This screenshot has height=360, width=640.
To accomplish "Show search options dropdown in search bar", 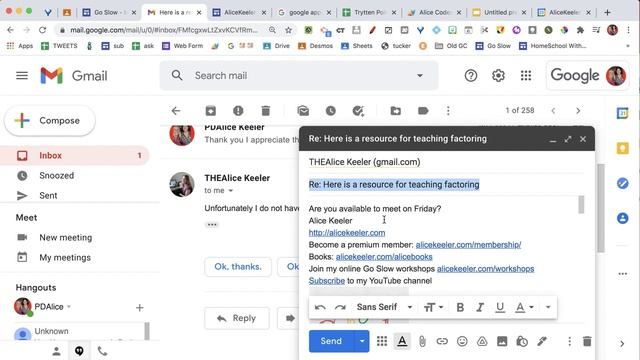I will [420, 76].
